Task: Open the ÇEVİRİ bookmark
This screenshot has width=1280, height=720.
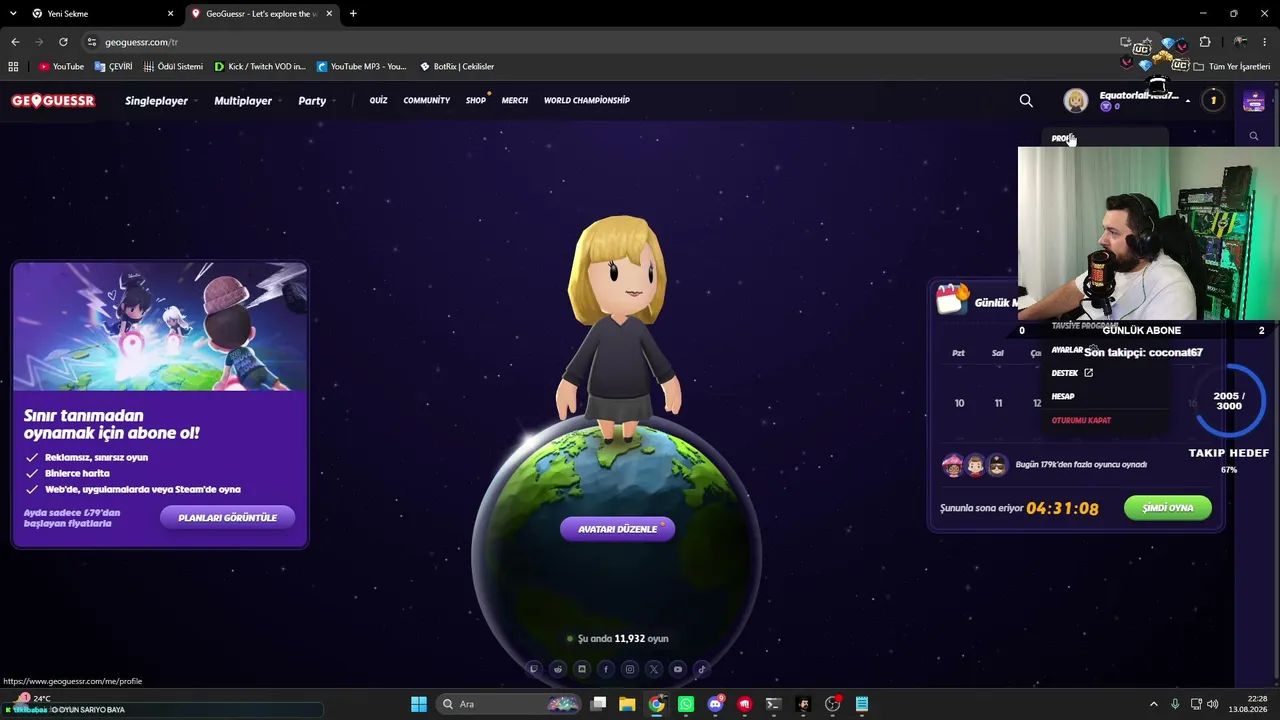Action: 114,66
